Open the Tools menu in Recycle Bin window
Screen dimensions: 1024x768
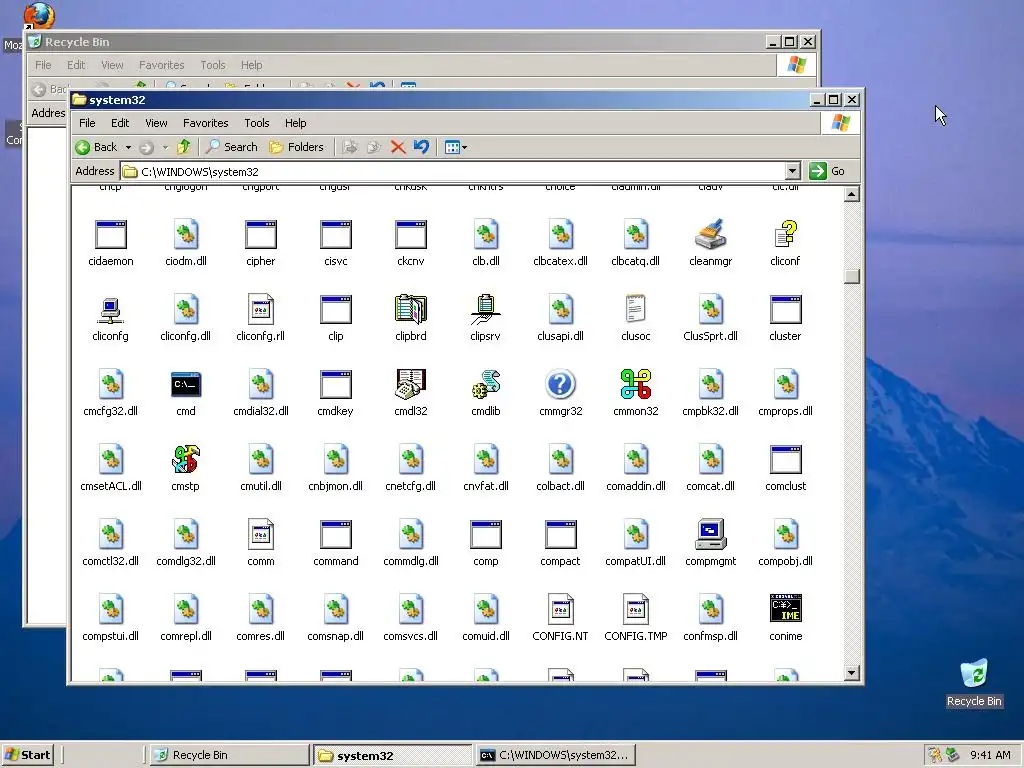point(212,65)
